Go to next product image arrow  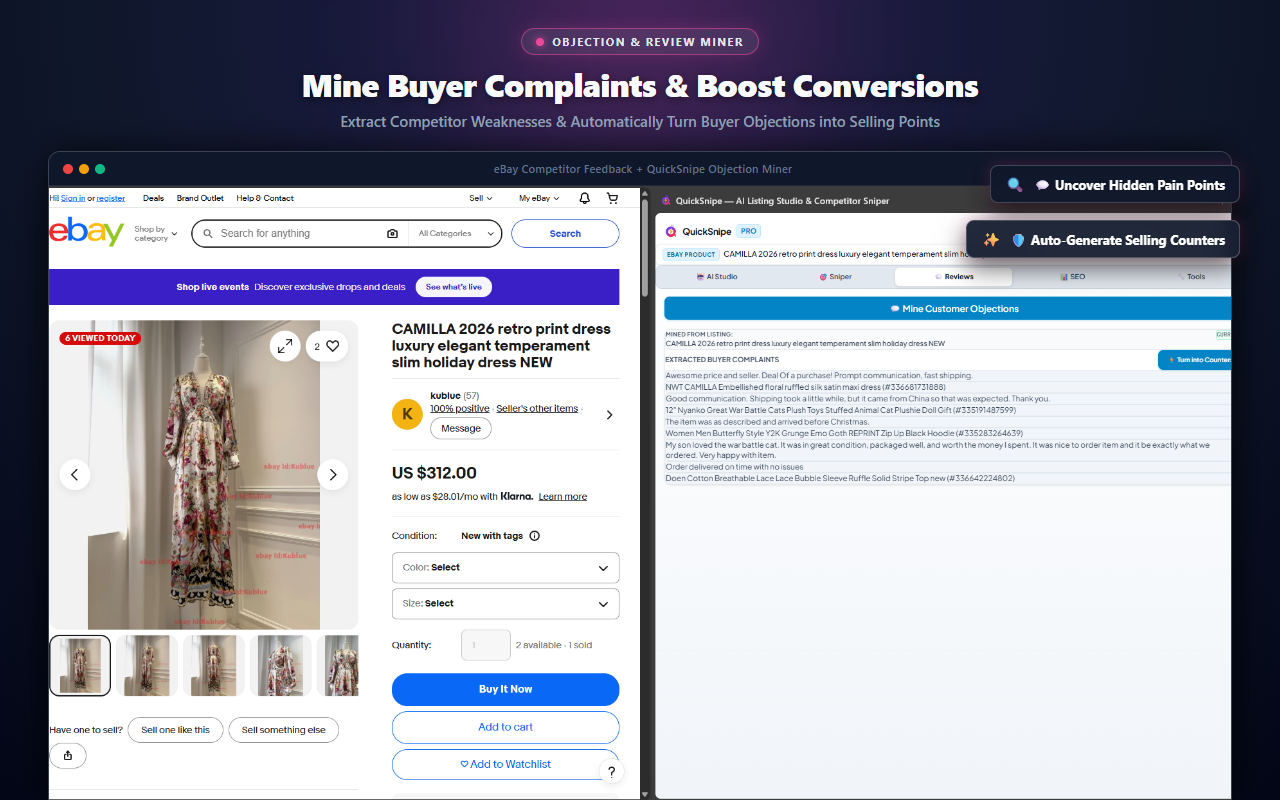(x=333, y=474)
